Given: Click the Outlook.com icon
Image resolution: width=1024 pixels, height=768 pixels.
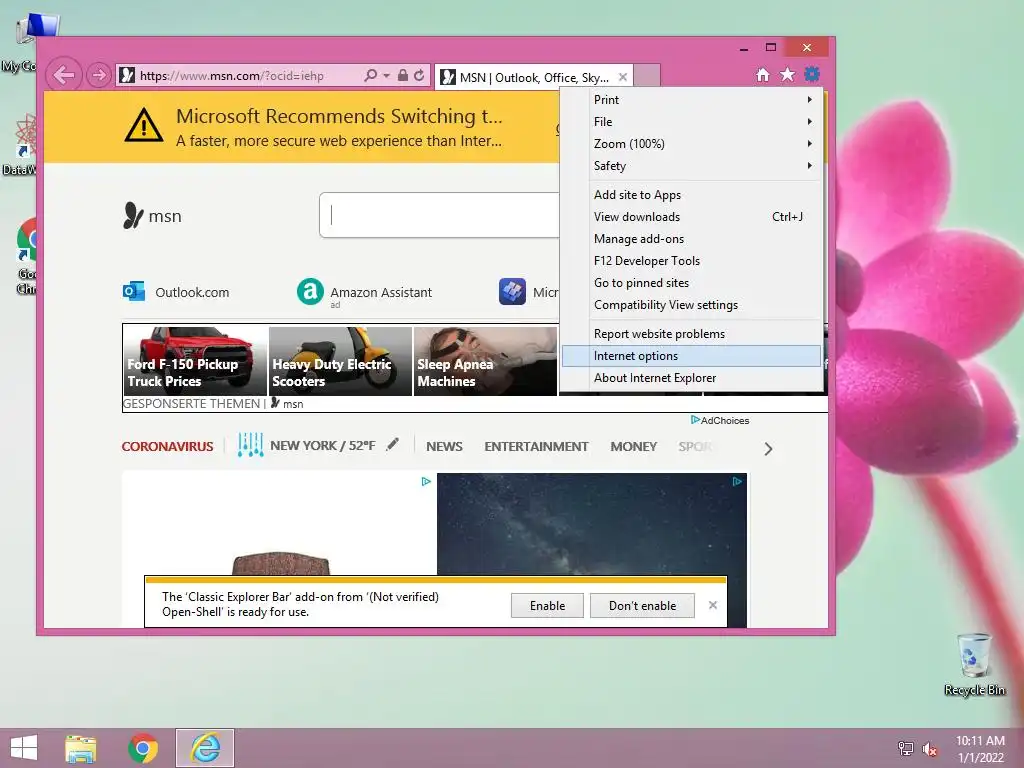Looking at the screenshot, I should [134, 291].
